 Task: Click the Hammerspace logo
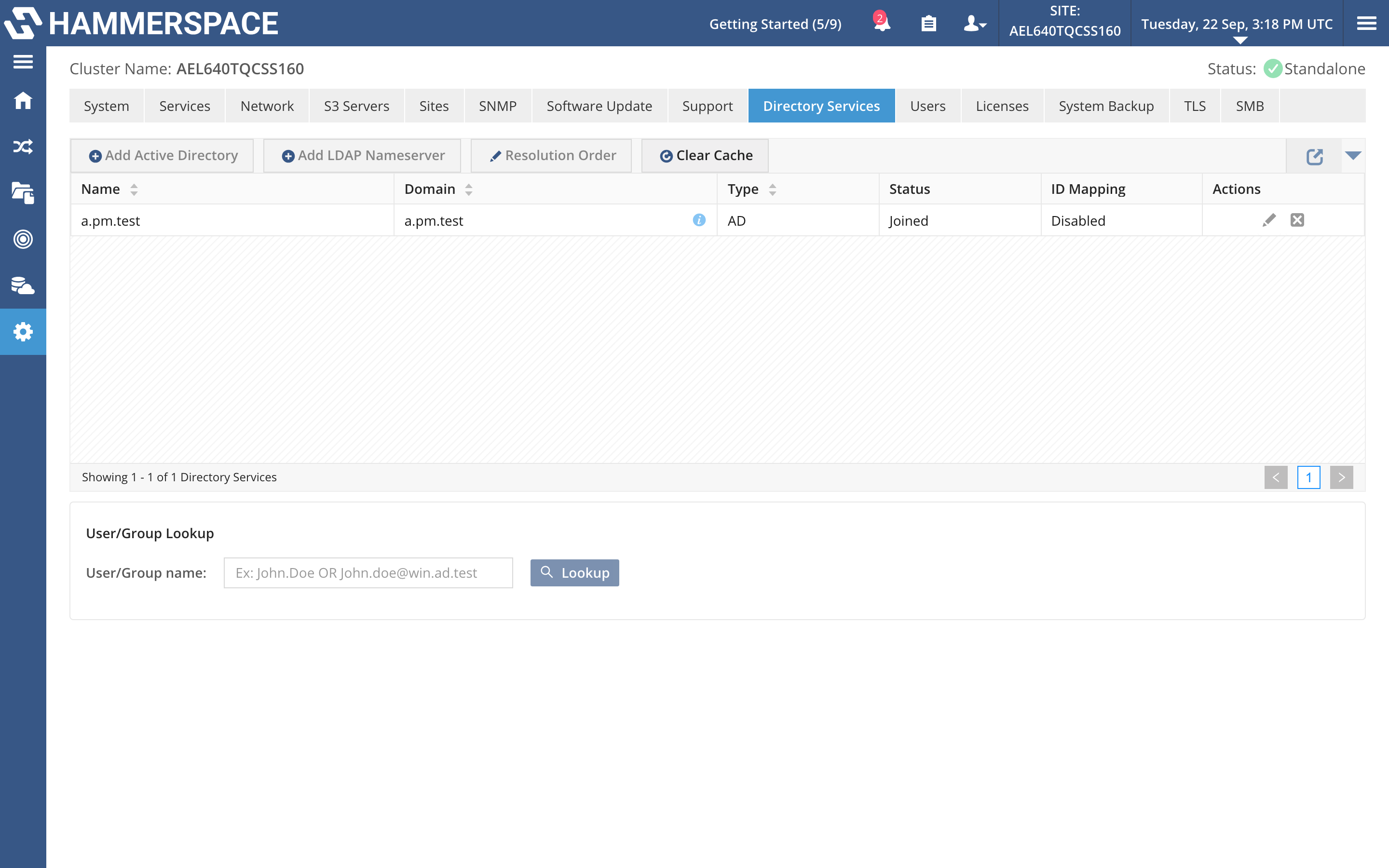pos(141,23)
